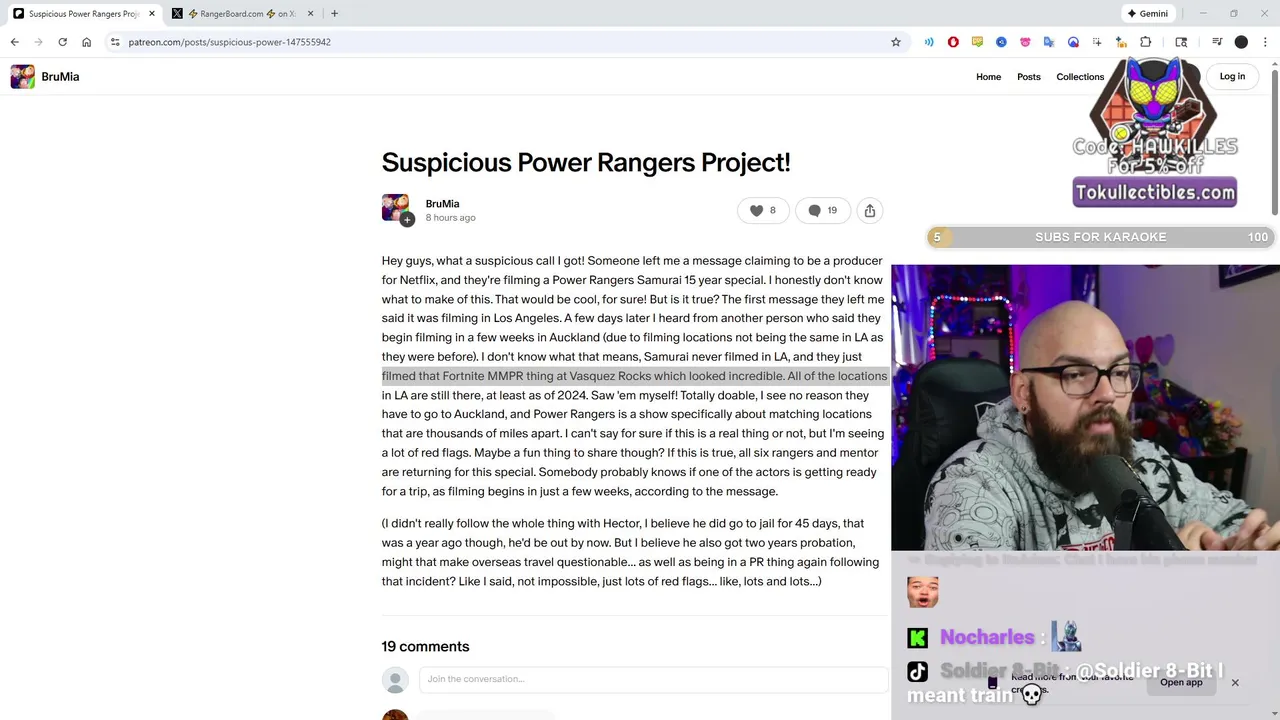Open comments via the speech-bubble 19 button
This screenshot has height=720, width=1280.
(822, 210)
